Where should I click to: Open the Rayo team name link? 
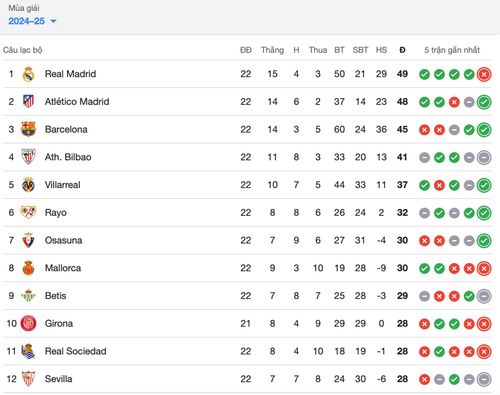56,213
